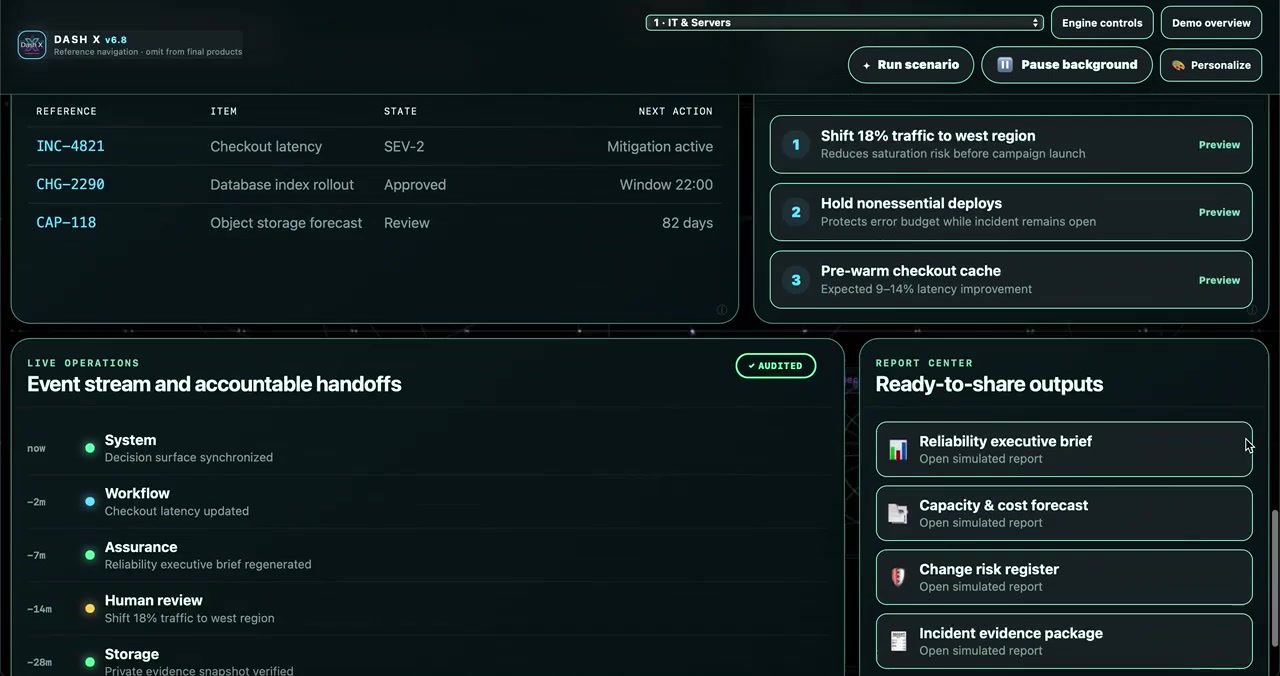Click the green status dot beside Assurance

(x=90, y=555)
